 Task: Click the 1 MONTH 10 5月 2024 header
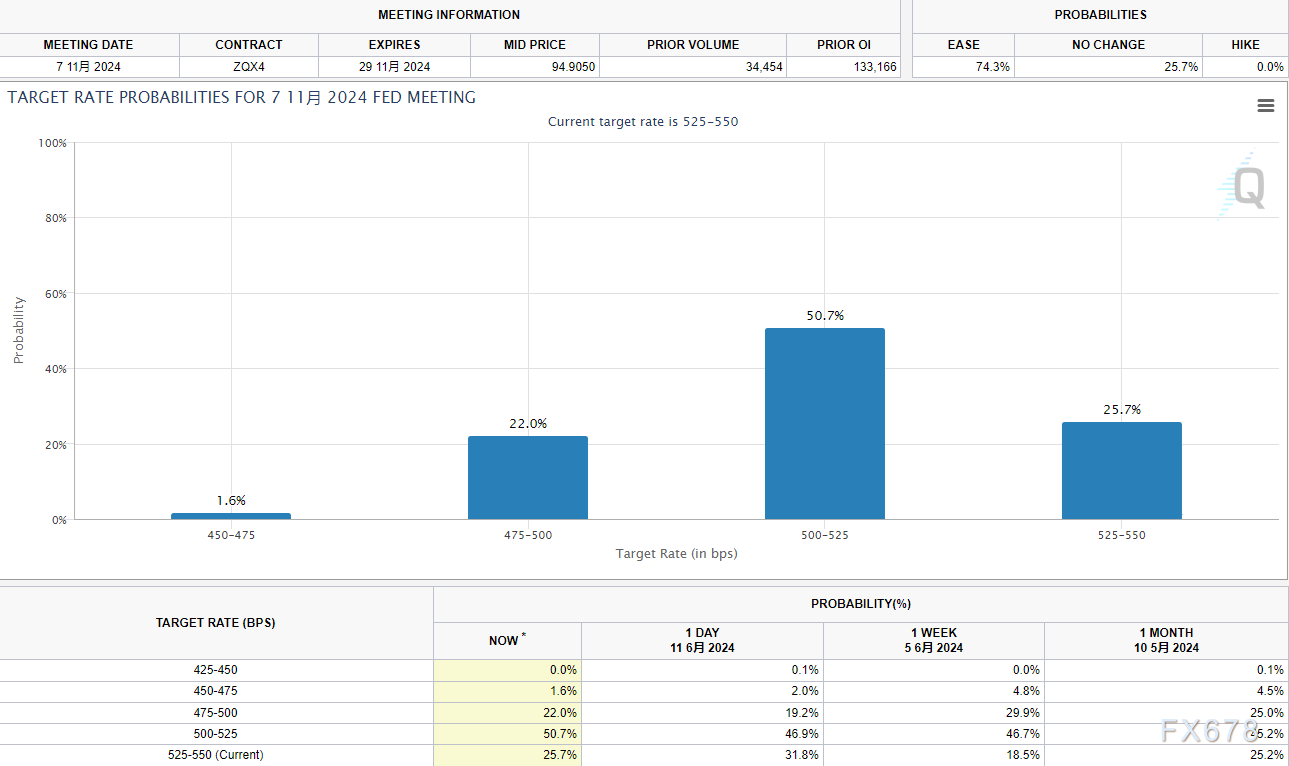pyautogui.click(x=1165, y=640)
